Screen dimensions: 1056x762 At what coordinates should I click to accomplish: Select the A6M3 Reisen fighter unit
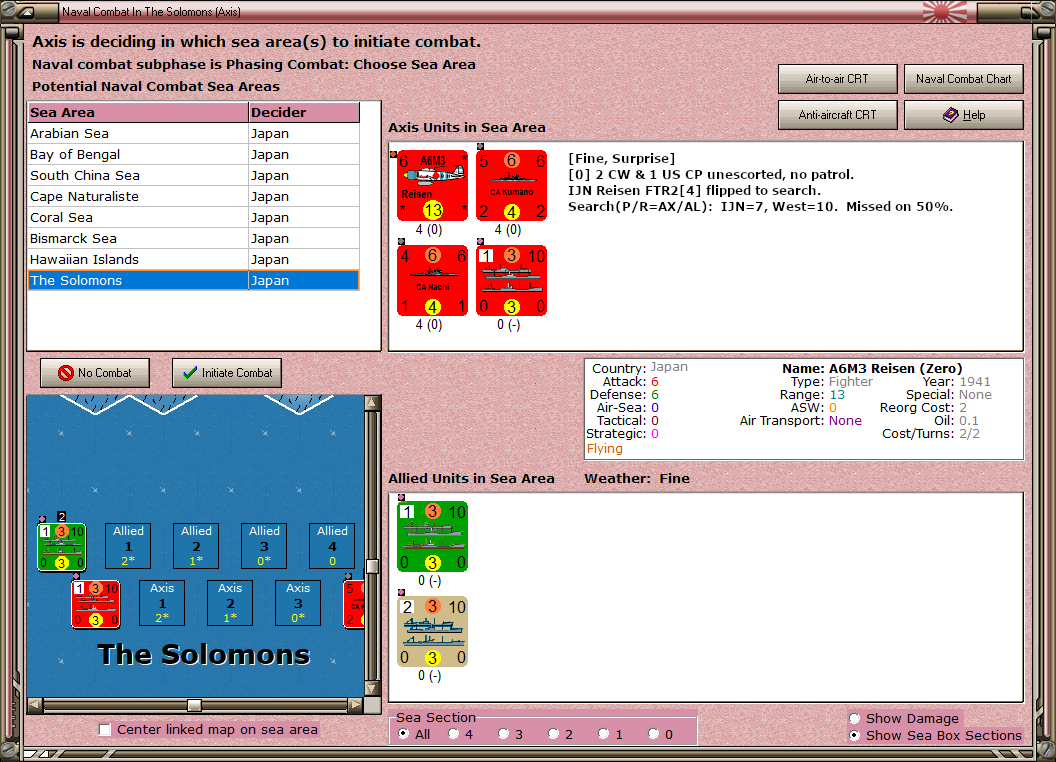(432, 185)
